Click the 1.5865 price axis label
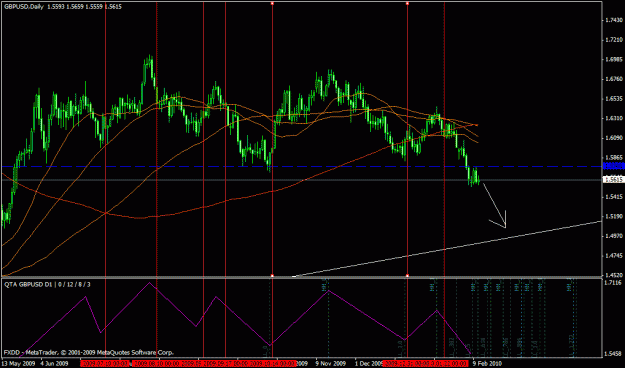The image size is (625, 368). pyautogui.click(x=614, y=157)
